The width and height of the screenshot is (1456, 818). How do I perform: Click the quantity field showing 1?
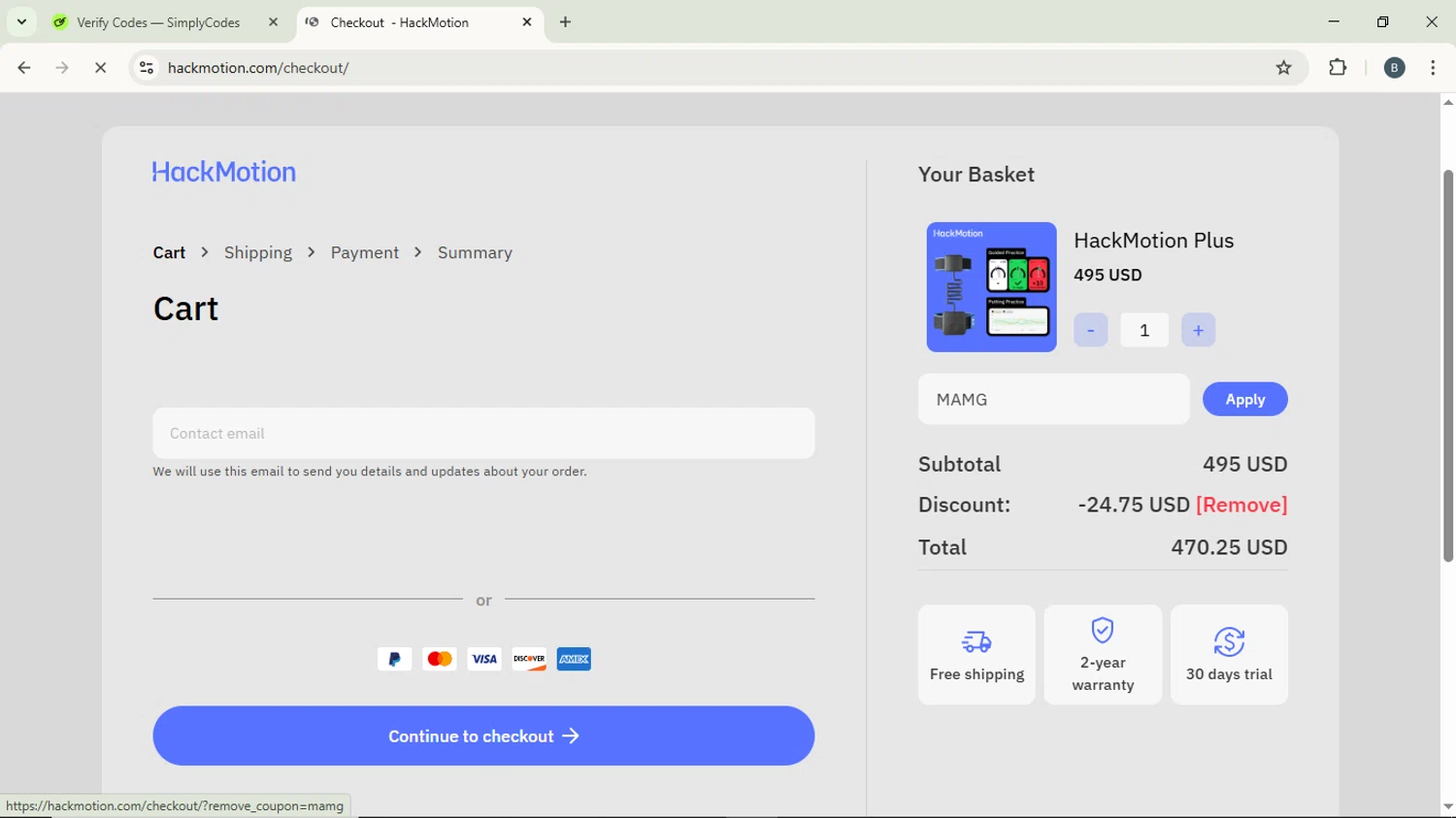1144,330
